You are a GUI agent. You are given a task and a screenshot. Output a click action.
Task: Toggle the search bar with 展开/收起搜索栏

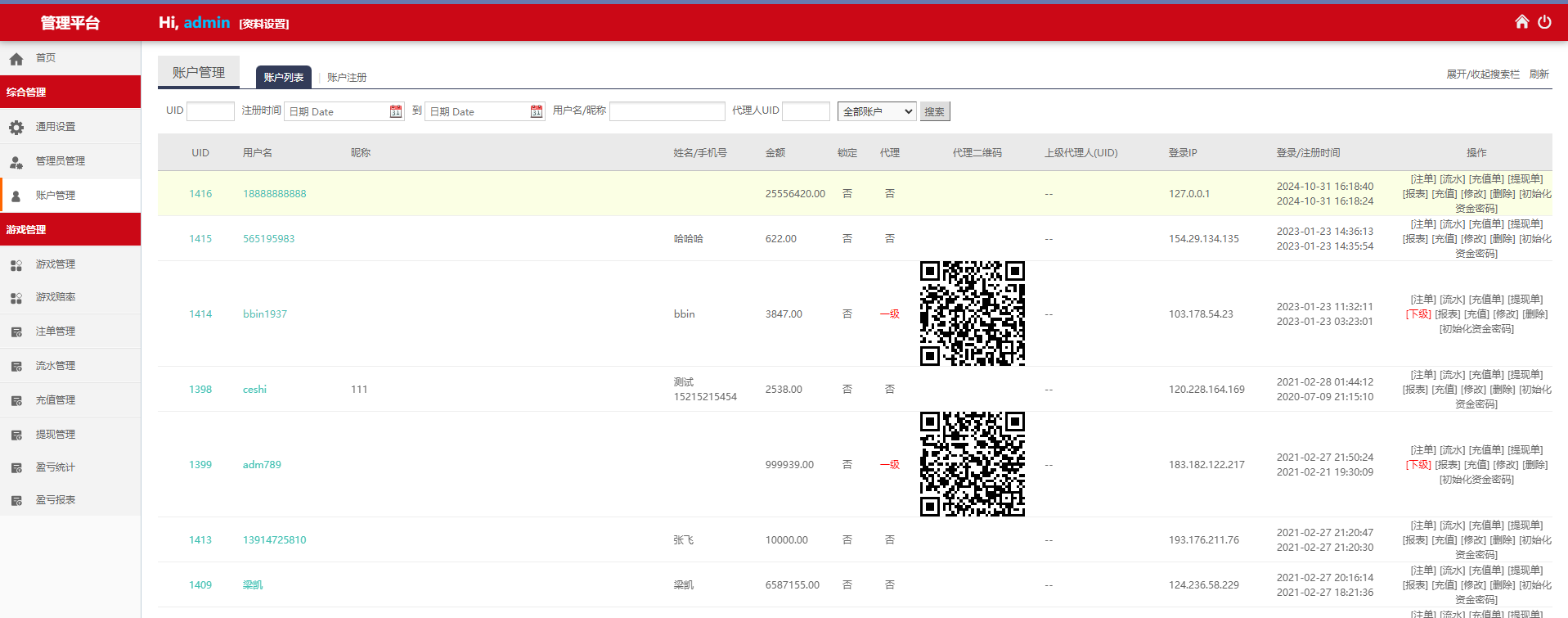[1482, 74]
